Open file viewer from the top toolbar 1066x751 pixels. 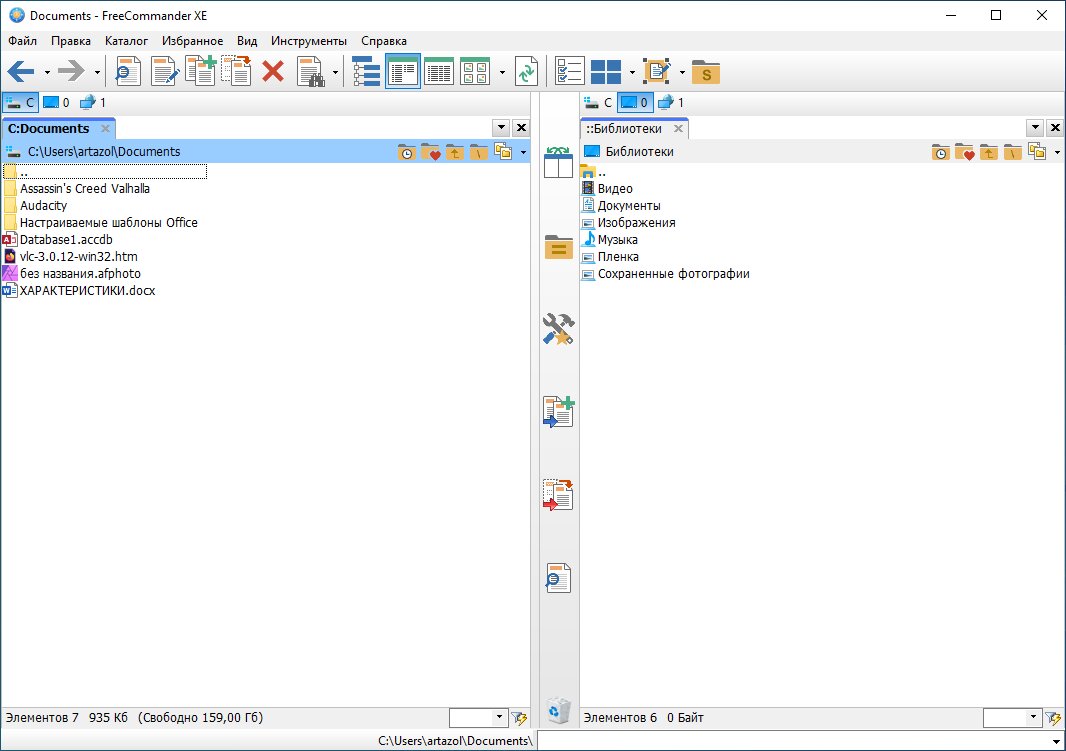tap(128, 71)
